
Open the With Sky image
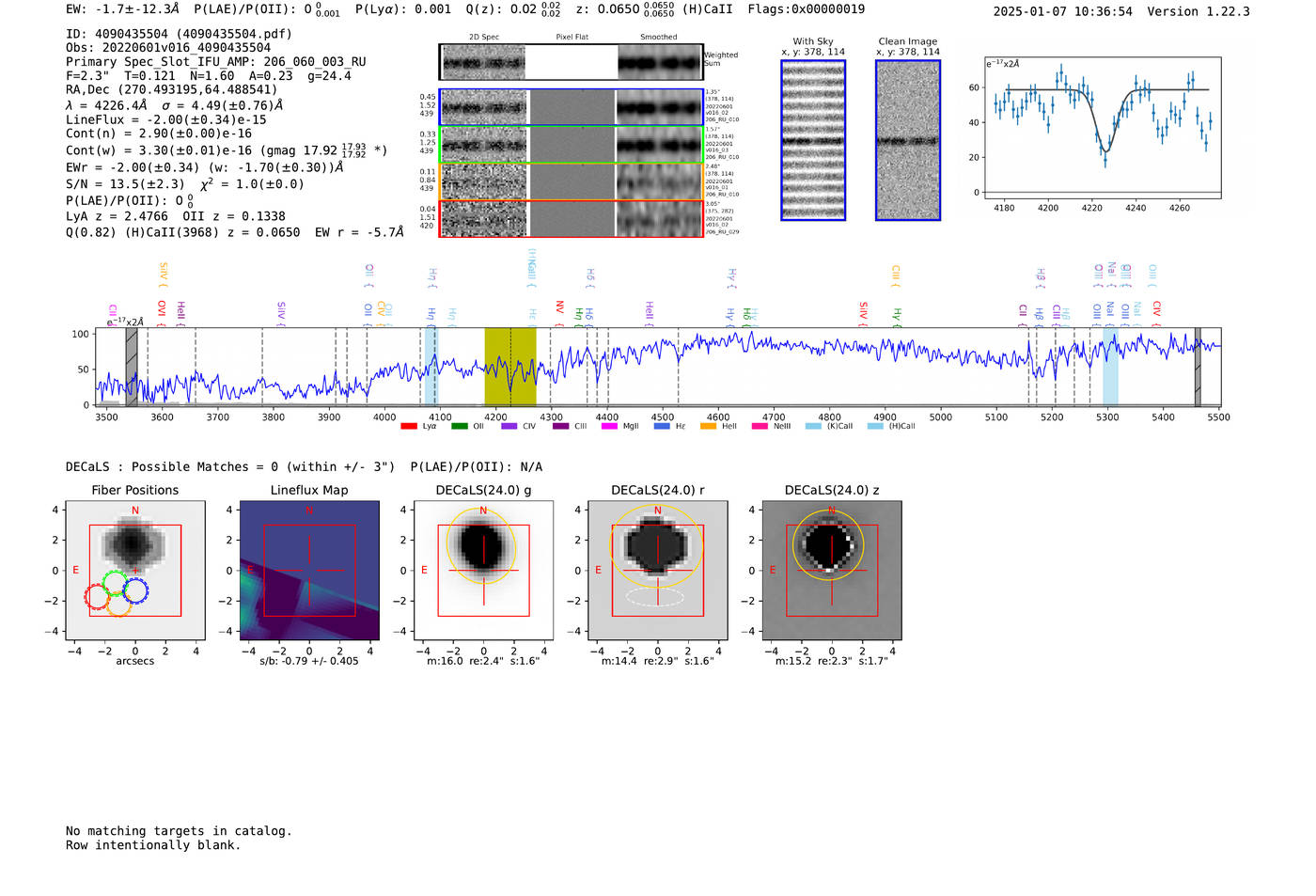pos(813,140)
